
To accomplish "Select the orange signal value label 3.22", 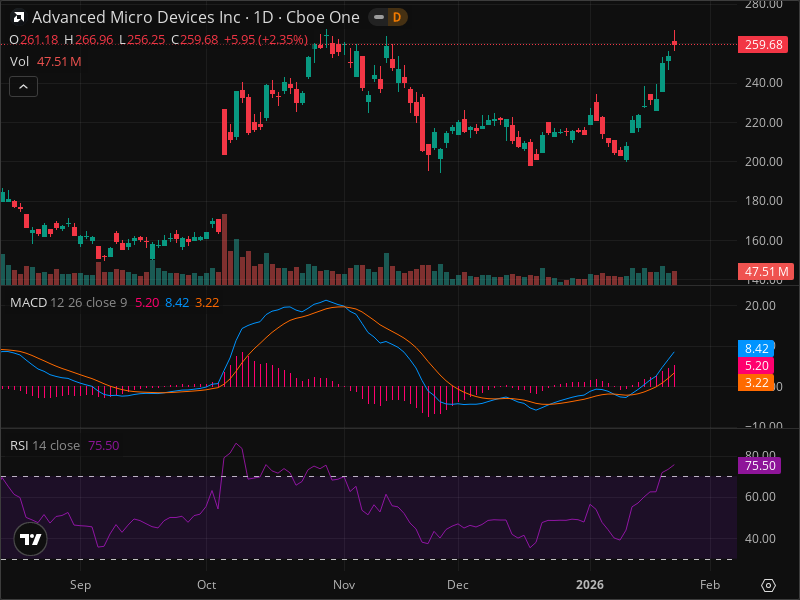I will coord(756,383).
